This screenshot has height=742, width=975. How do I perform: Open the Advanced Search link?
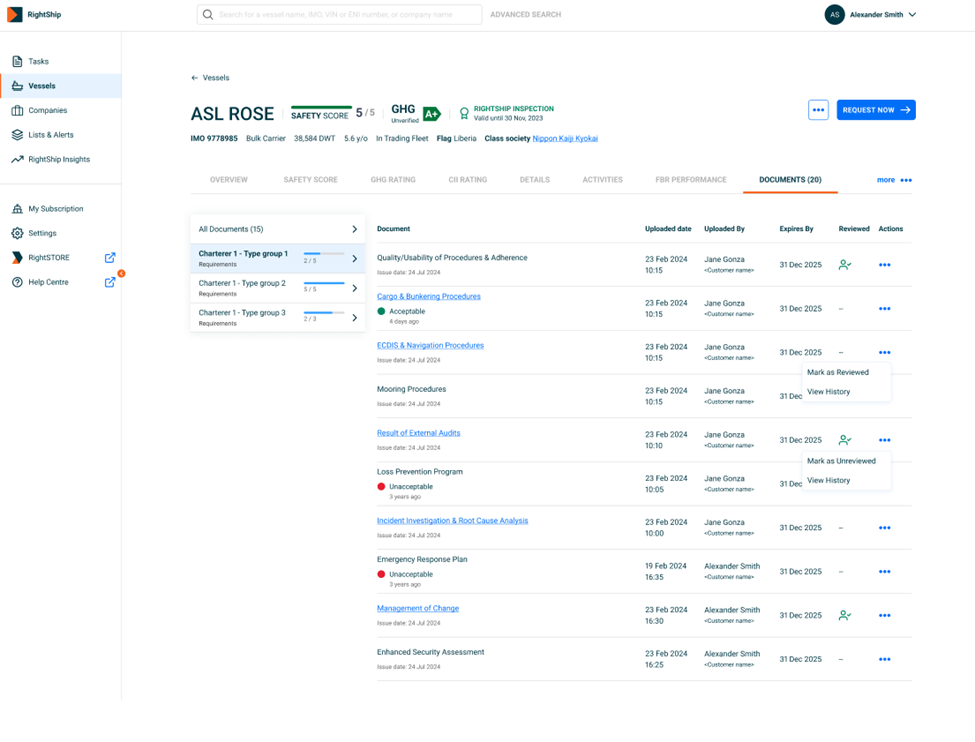[525, 14]
